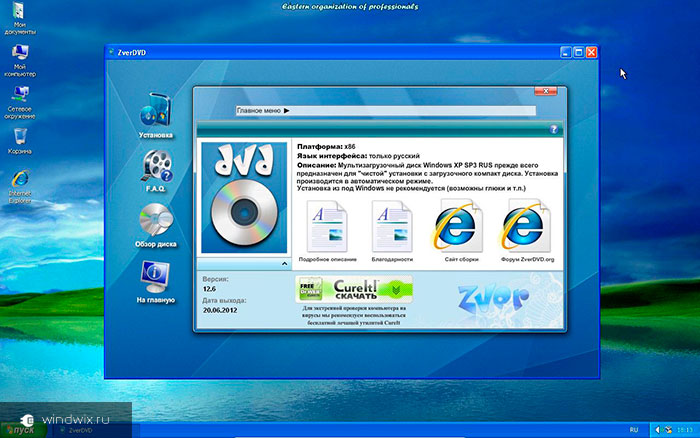
Task: Open Сетевое окружение desktop icon
Action: tap(19, 95)
